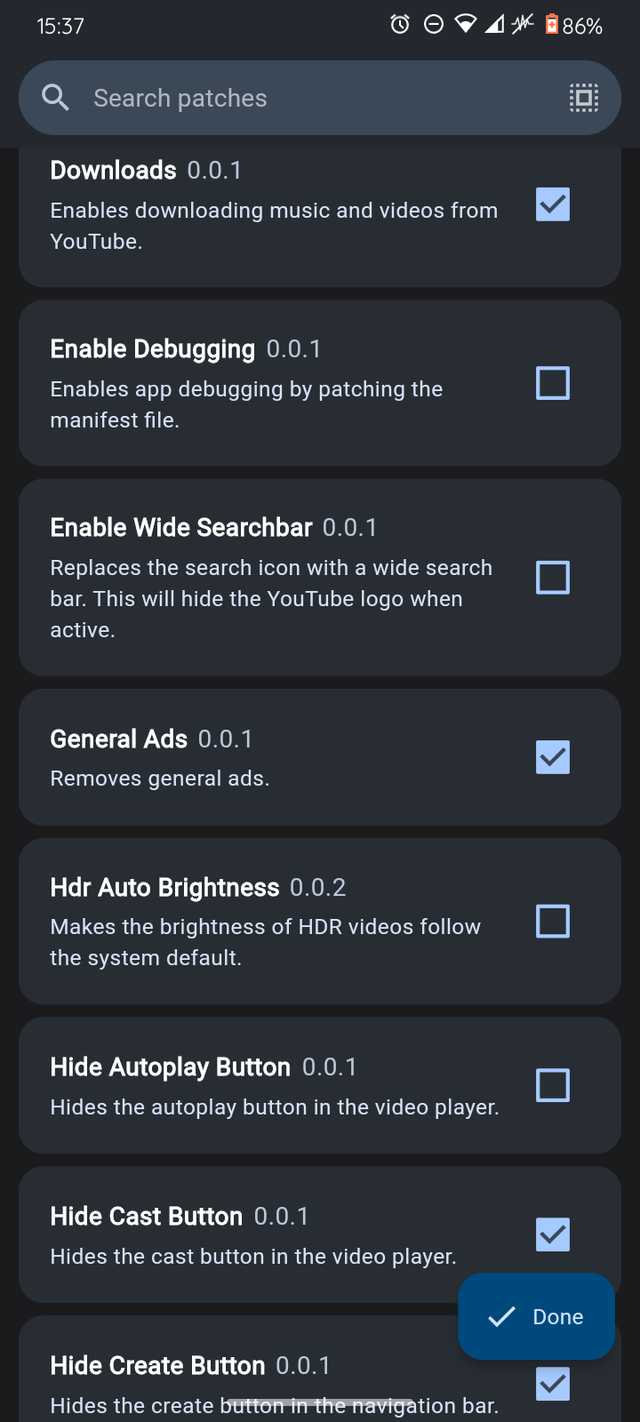Screen dimensions: 640x1422
Task: Uncheck the Hide Cast Button checkbox
Action: pyautogui.click(x=553, y=1235)
